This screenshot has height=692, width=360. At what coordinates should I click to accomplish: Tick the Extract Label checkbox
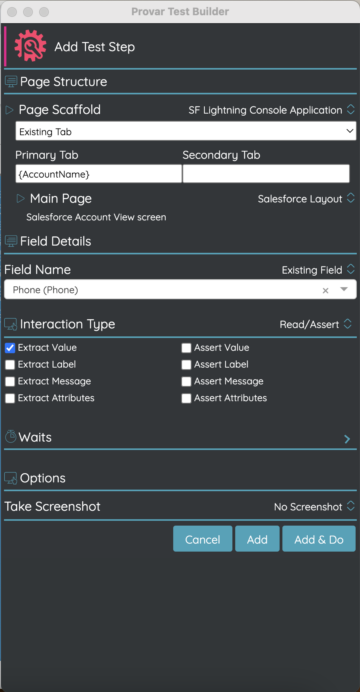(10, 365)
